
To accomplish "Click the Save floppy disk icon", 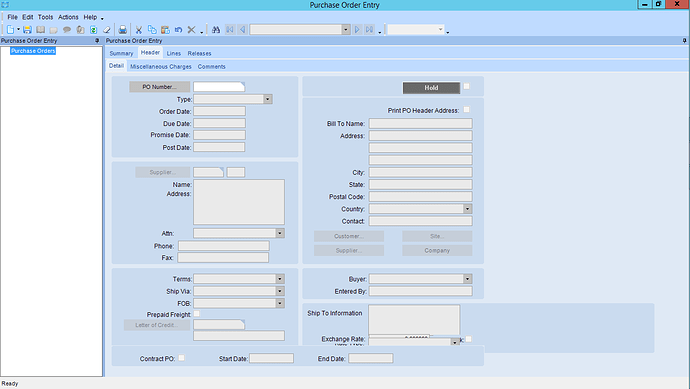I will pyautogui.click(x=27, y=29).
